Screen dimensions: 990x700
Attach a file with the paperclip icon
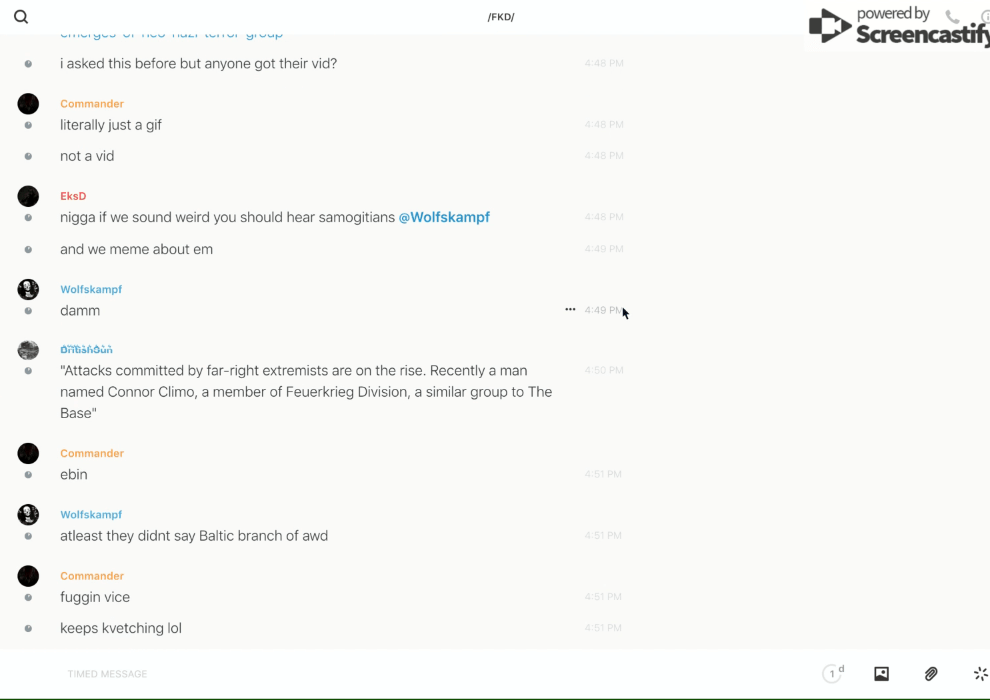pyautogui.click(x=931, y=674)
